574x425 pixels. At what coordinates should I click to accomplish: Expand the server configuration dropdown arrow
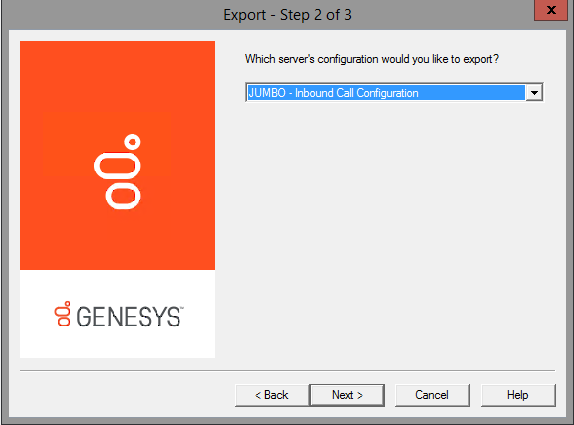534,93
